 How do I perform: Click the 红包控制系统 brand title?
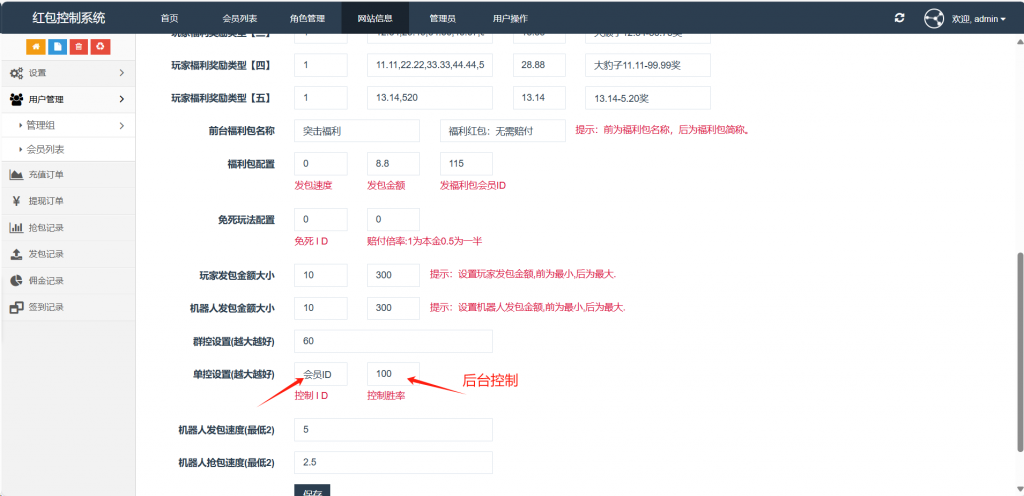pos(69,18)
